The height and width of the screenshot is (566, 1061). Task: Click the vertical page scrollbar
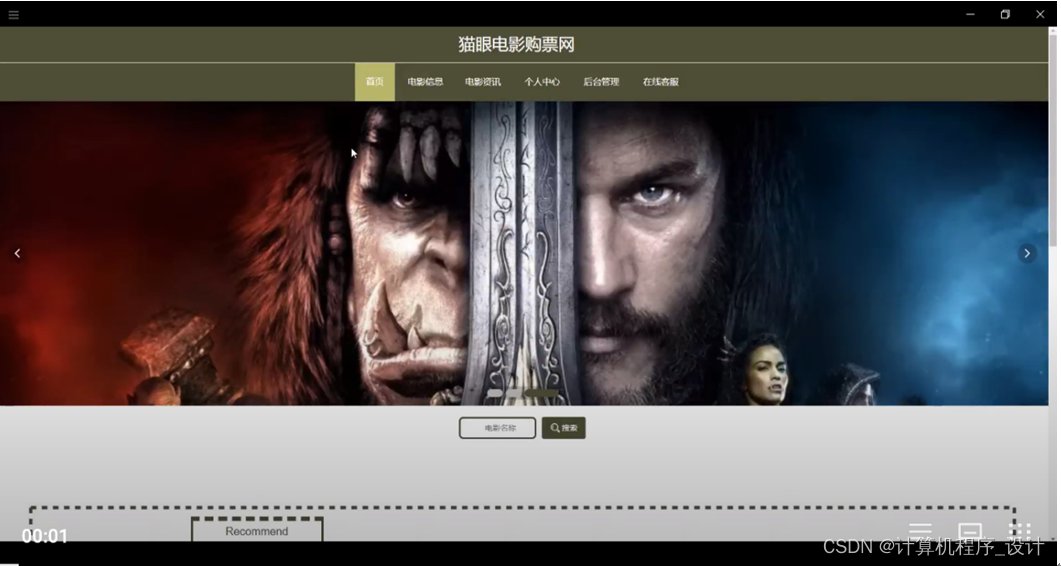[x=1053, y=139]
